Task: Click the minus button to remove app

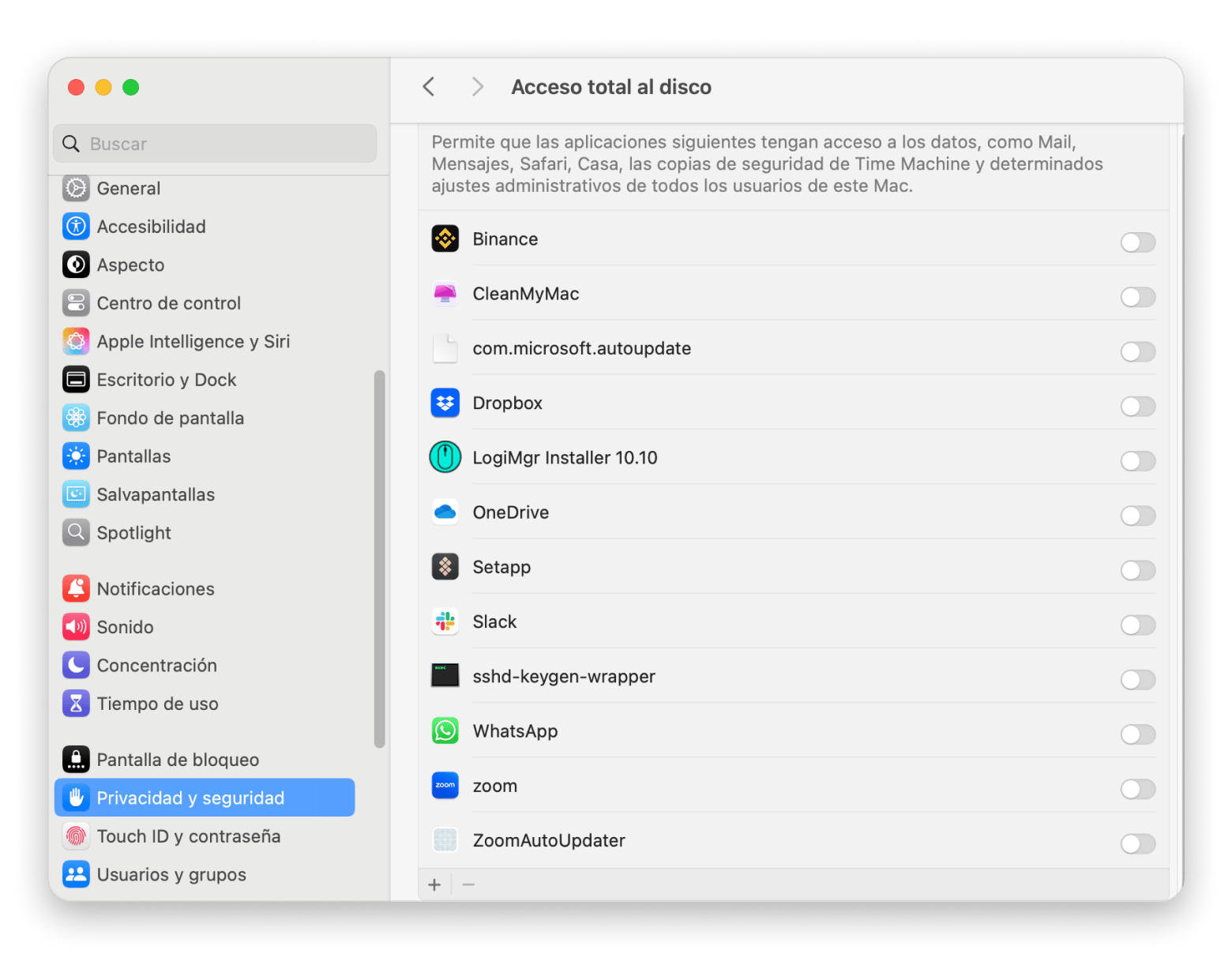Action: (468, 884)
